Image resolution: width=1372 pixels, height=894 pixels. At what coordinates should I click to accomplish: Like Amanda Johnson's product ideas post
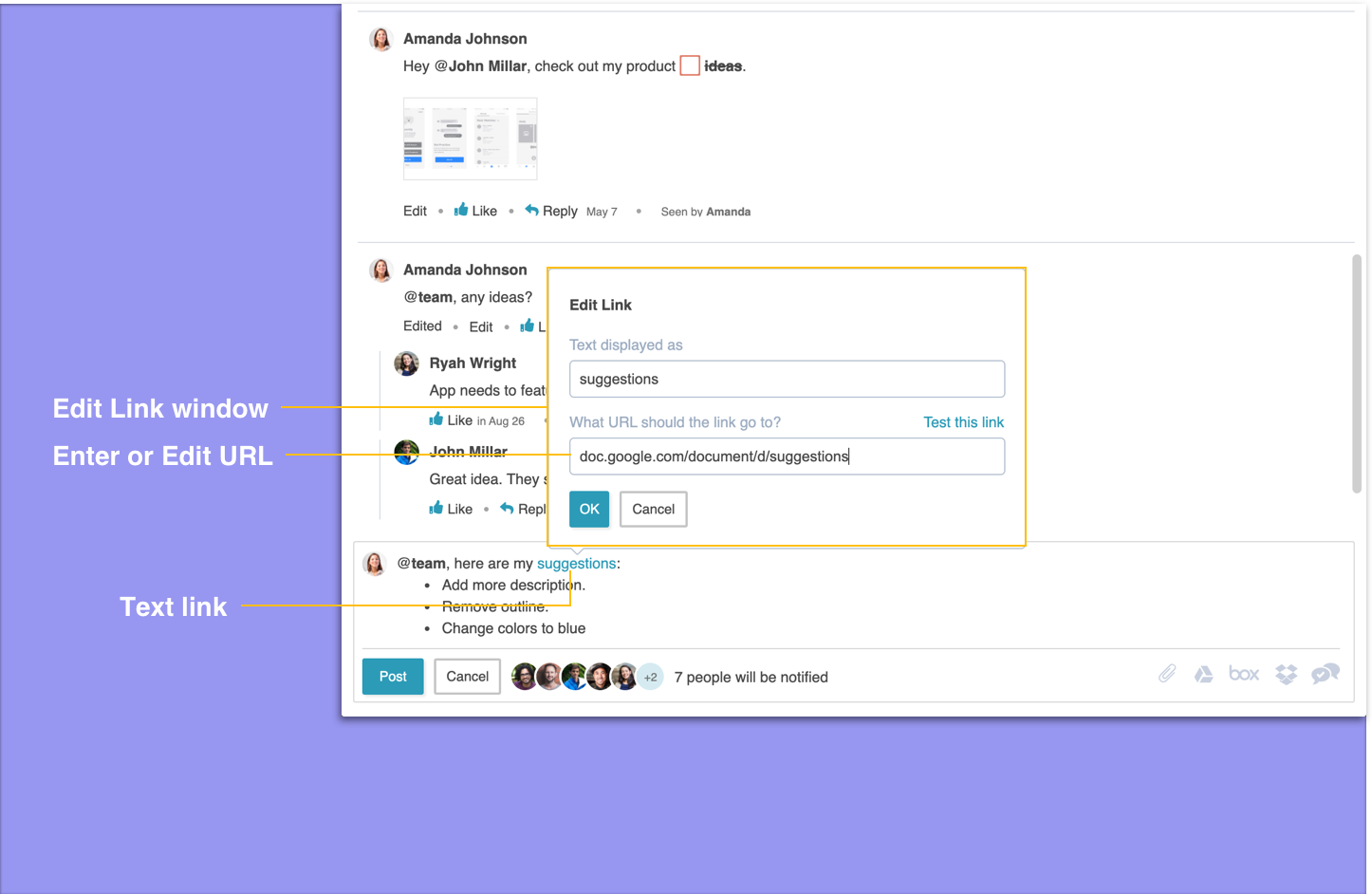[475, 211]
